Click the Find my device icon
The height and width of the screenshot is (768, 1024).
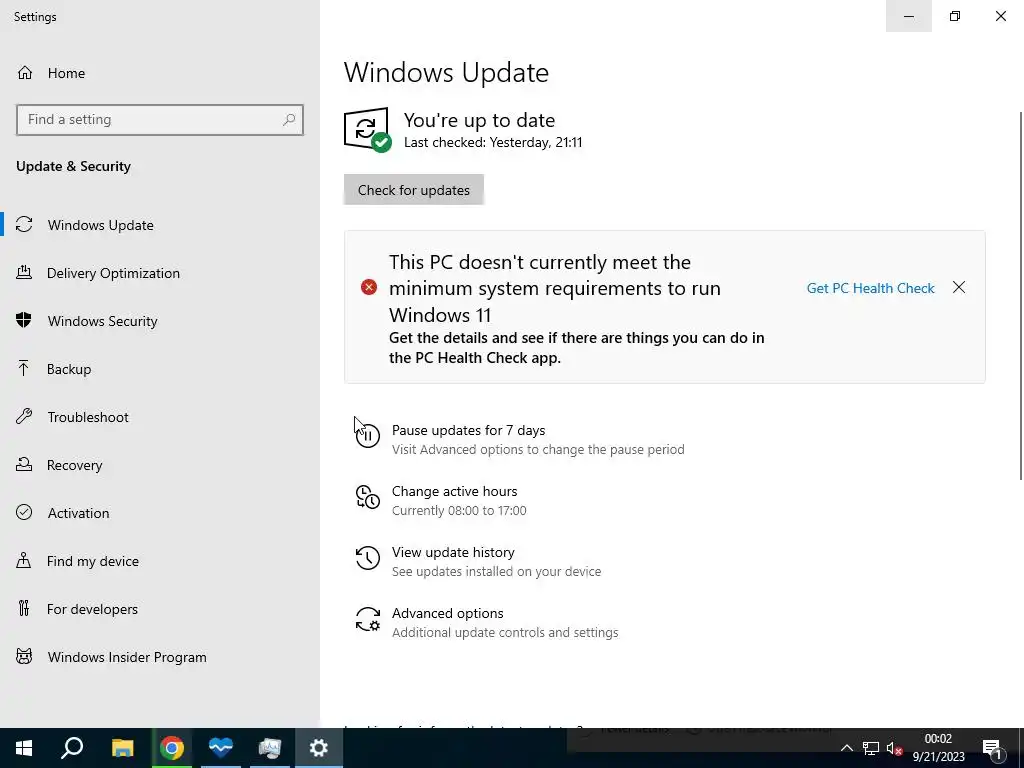point(24,561)
